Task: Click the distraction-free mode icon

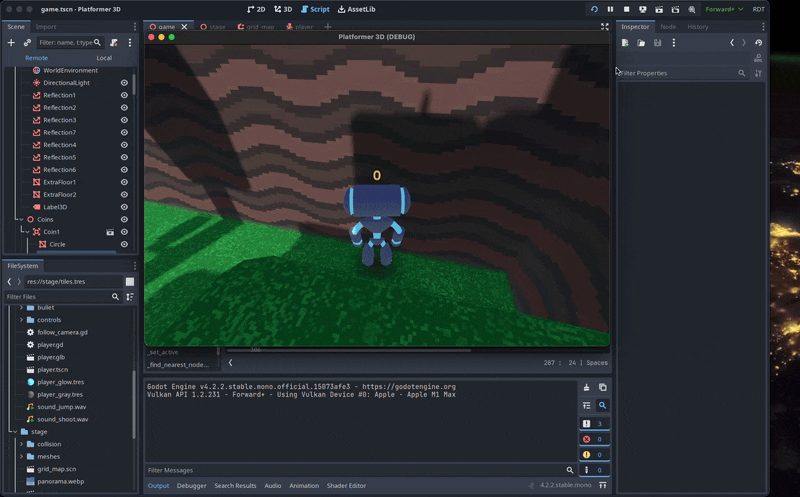Action: coord(604,27)
